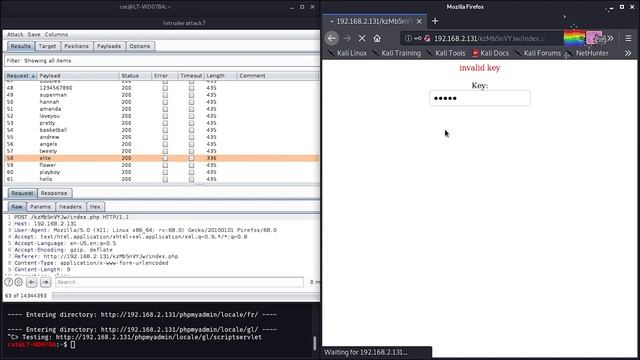Toggle Timeout checkbox for andrew row
The image size is (640, 360).
[191, 137]
